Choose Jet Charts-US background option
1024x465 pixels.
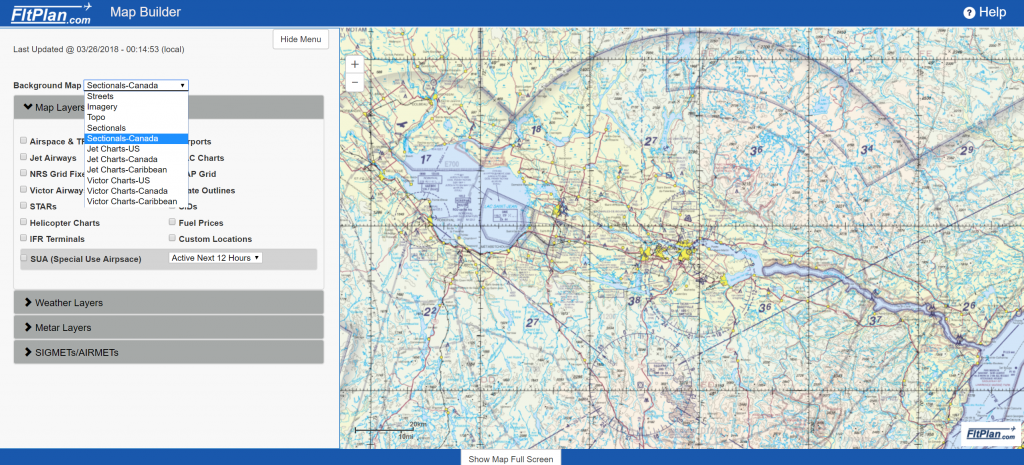coord(113,149)
